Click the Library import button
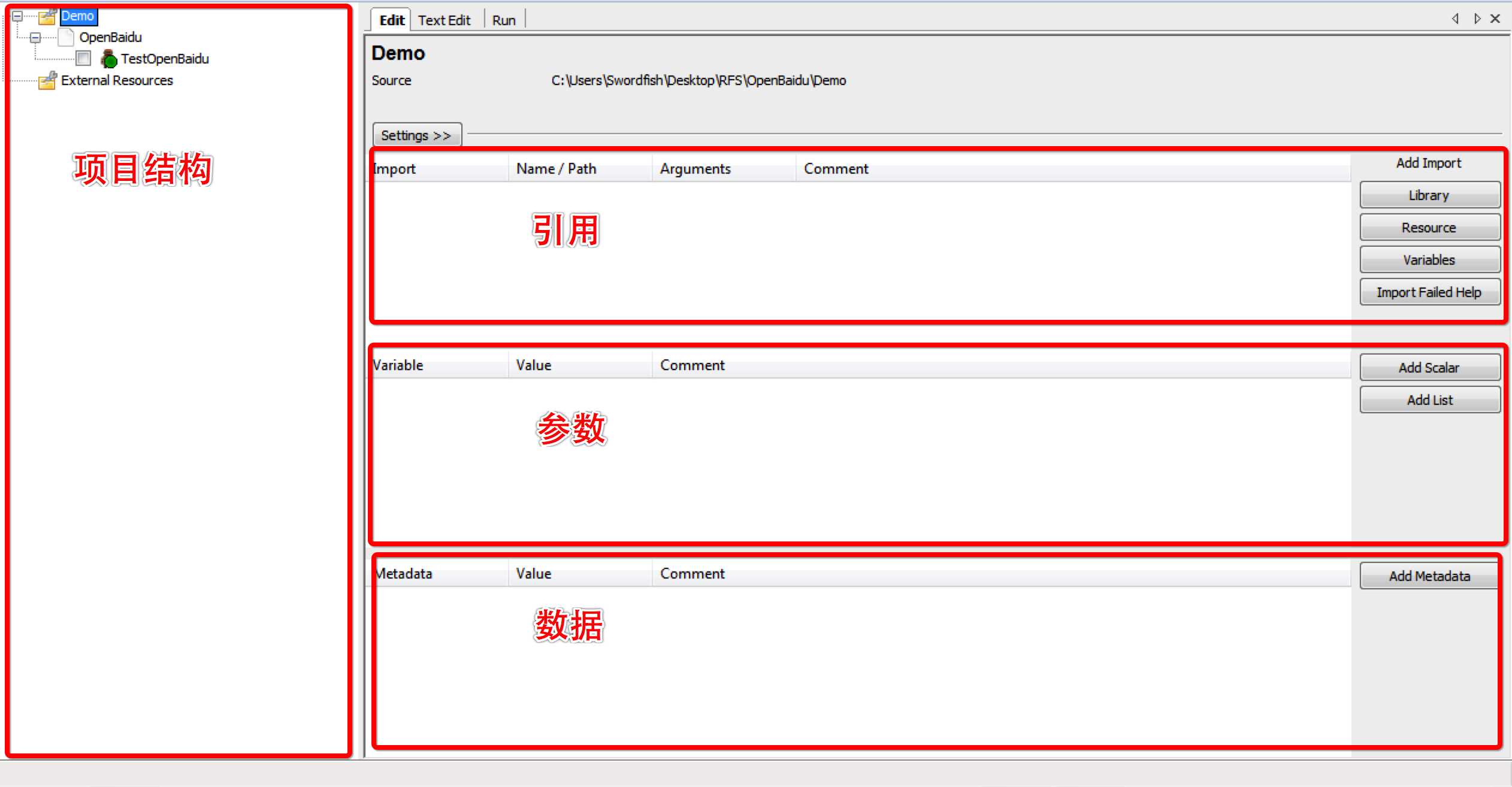 pyautogui.click(x=1430, y=195)
